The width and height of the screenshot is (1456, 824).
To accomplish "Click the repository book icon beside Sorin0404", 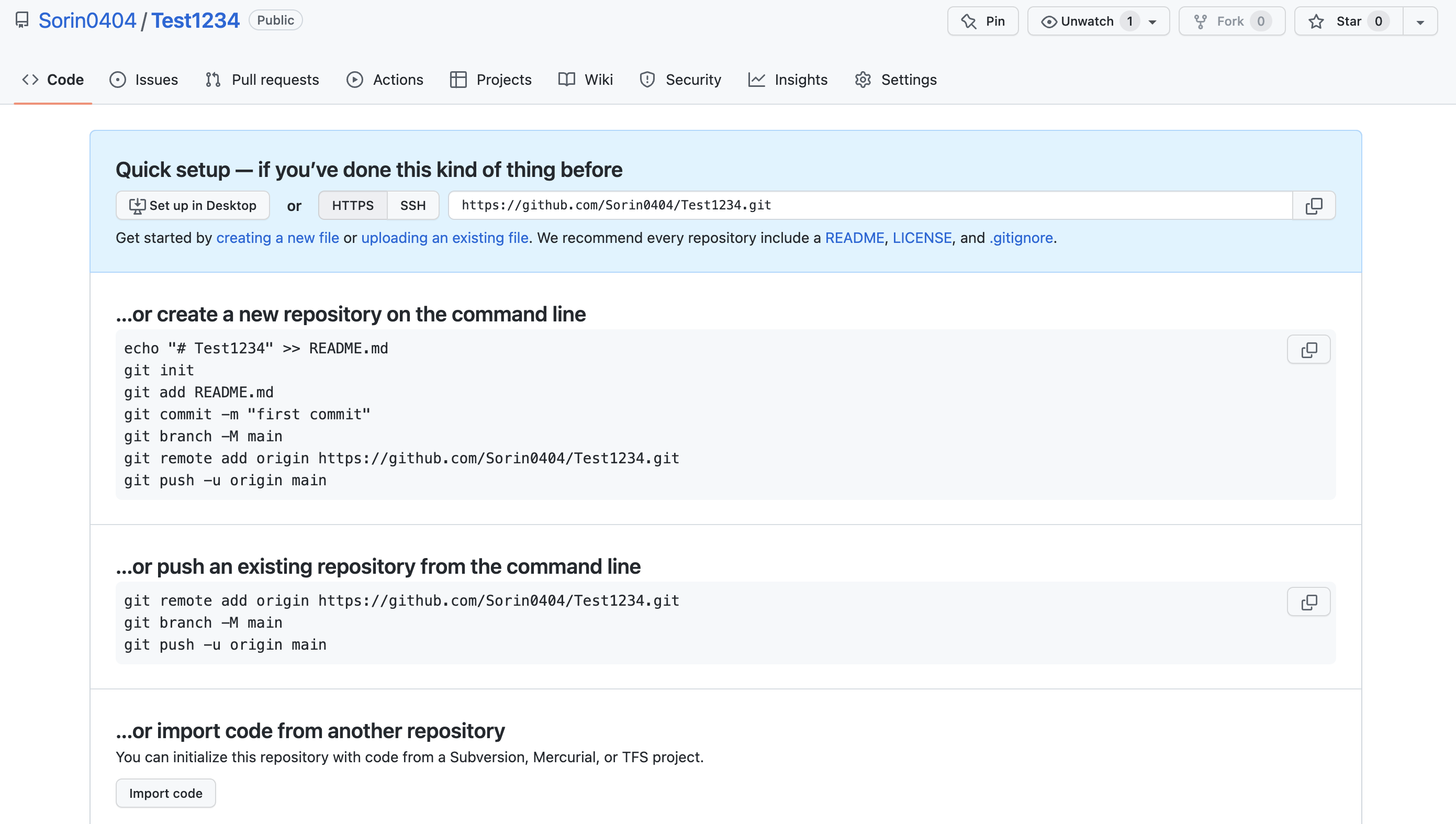I will [22, 20].
